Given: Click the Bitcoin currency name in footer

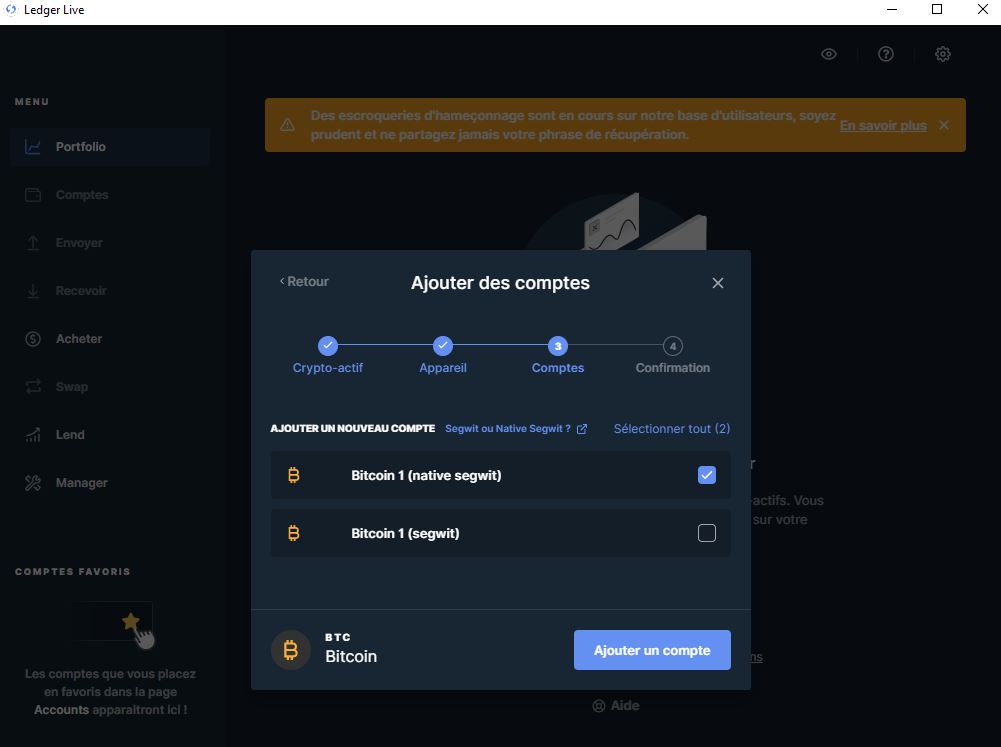Looking at the screenshot, I should pyautogui.click(x=351, y=657).
